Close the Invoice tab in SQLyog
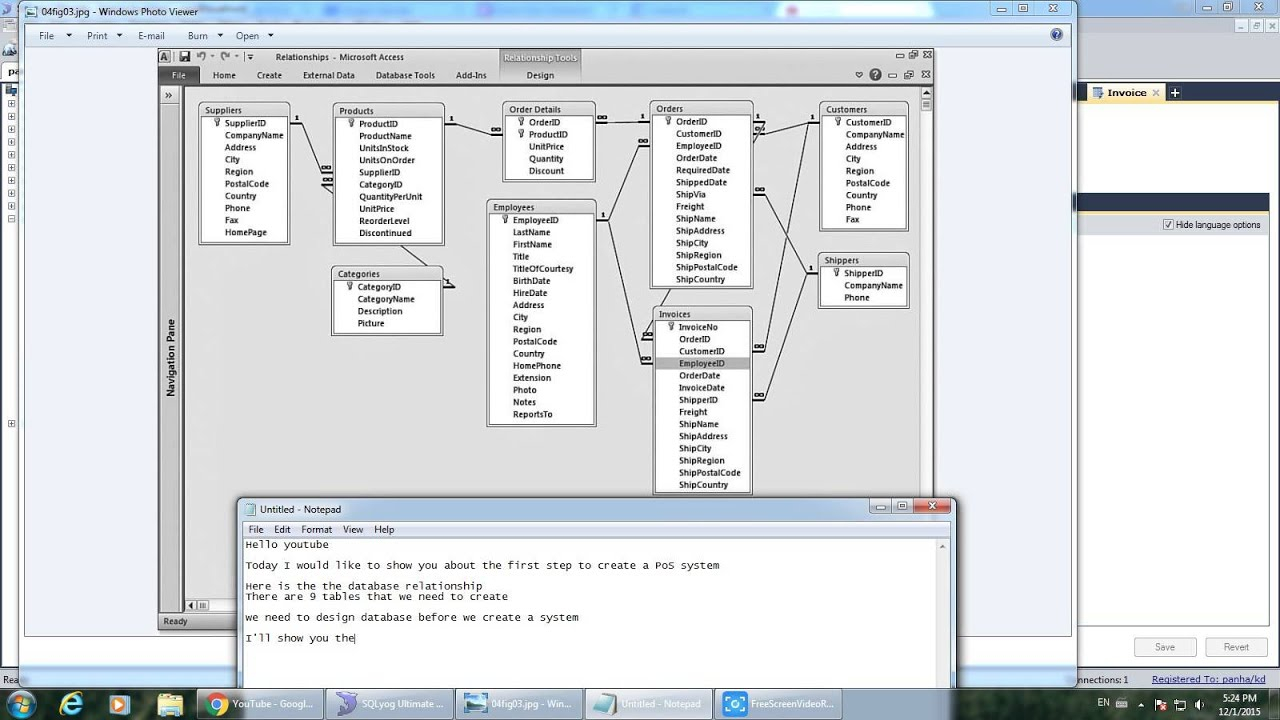The width and height of the screenshot is (1280, 720). point(1156,92)
